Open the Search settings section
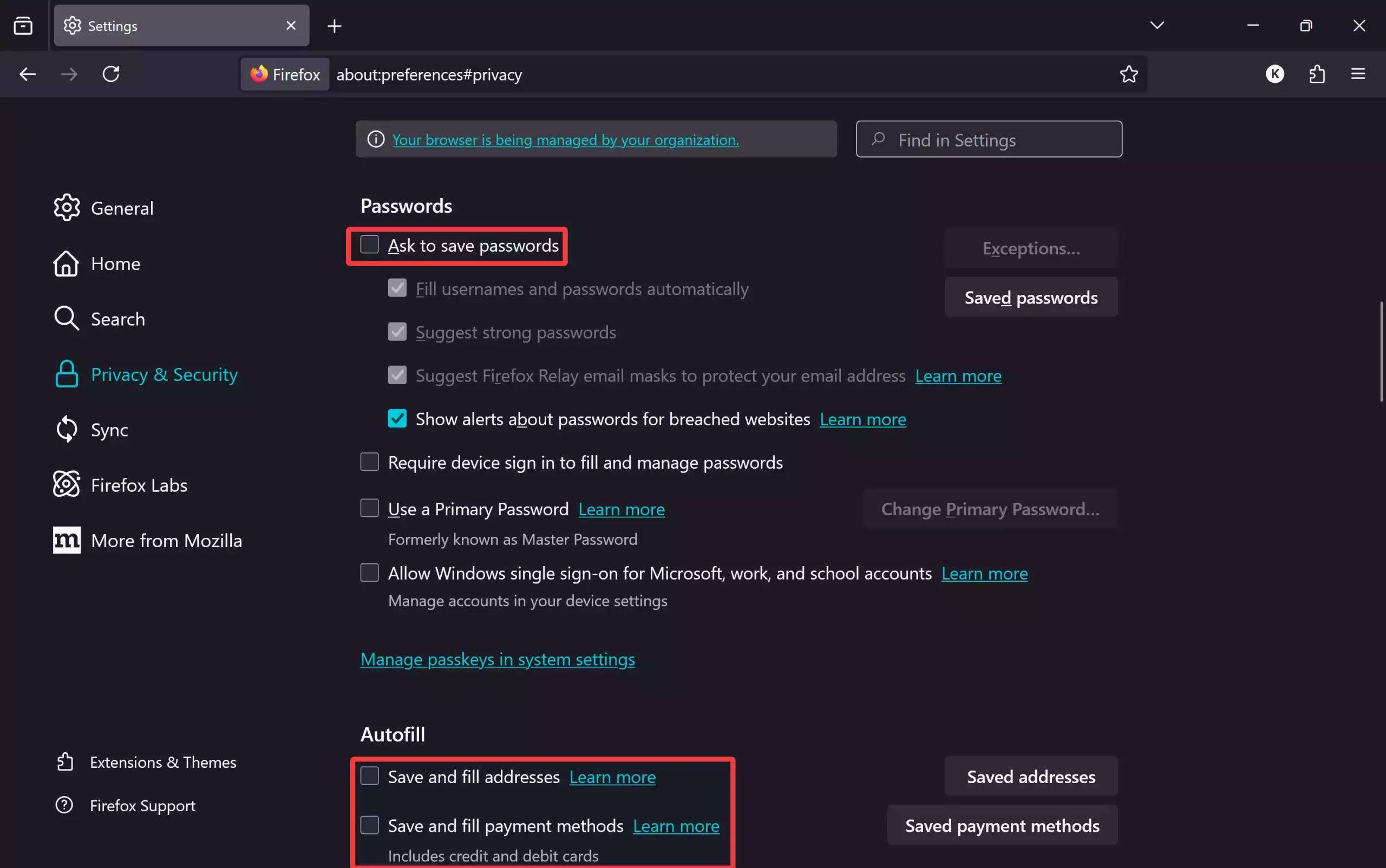1386x868 pixels. (117, 319)
